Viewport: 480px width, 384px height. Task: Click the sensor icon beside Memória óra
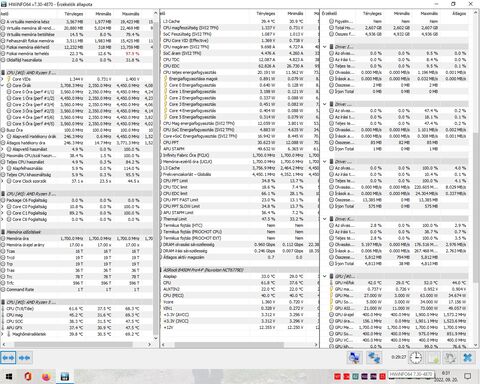point(3,239)
